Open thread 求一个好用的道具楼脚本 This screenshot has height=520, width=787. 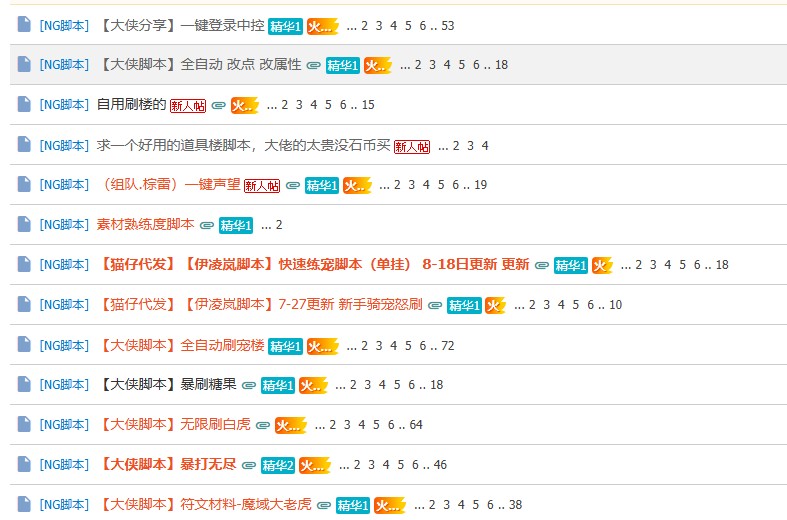pyautogui.click(x=243, y=145)
